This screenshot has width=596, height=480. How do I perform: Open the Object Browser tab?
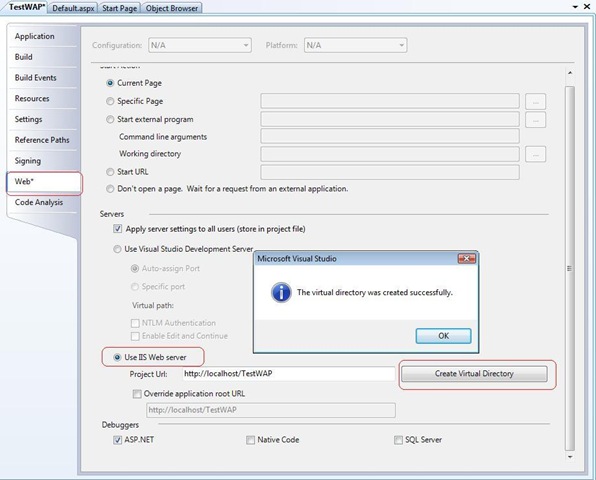click(x=171, y=8)
